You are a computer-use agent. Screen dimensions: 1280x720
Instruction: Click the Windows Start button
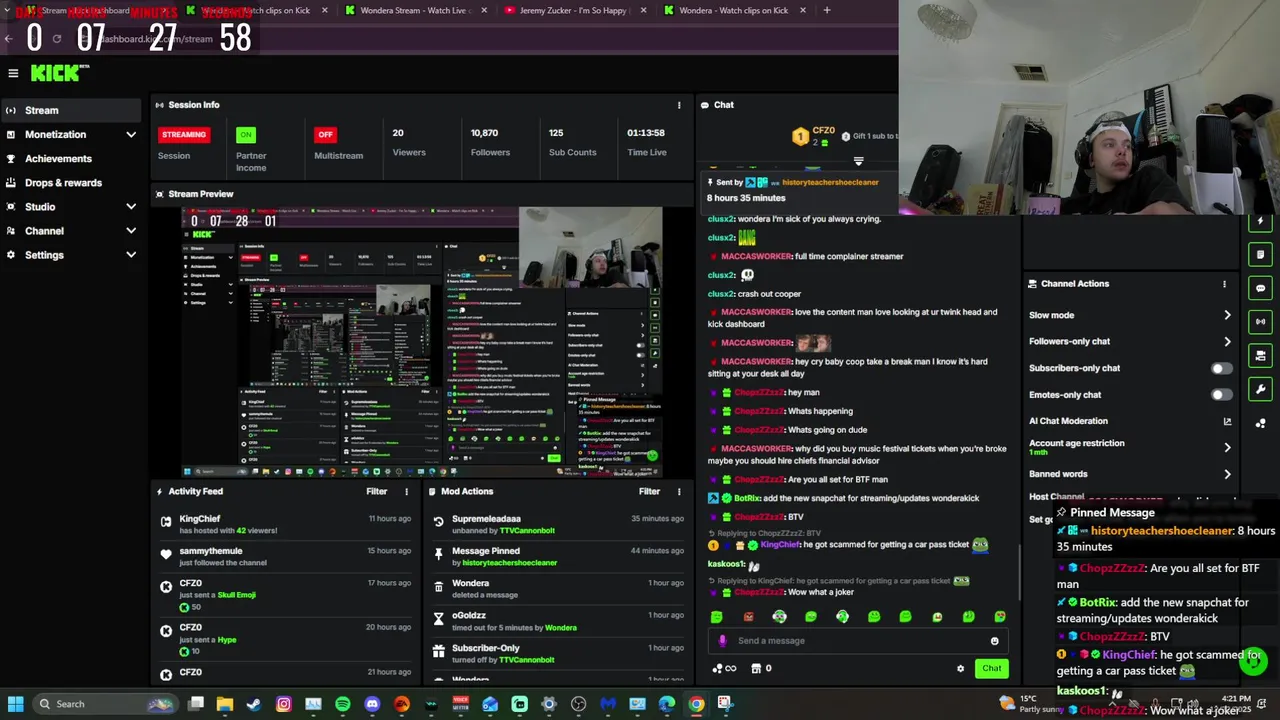click(x=15, y=704)
